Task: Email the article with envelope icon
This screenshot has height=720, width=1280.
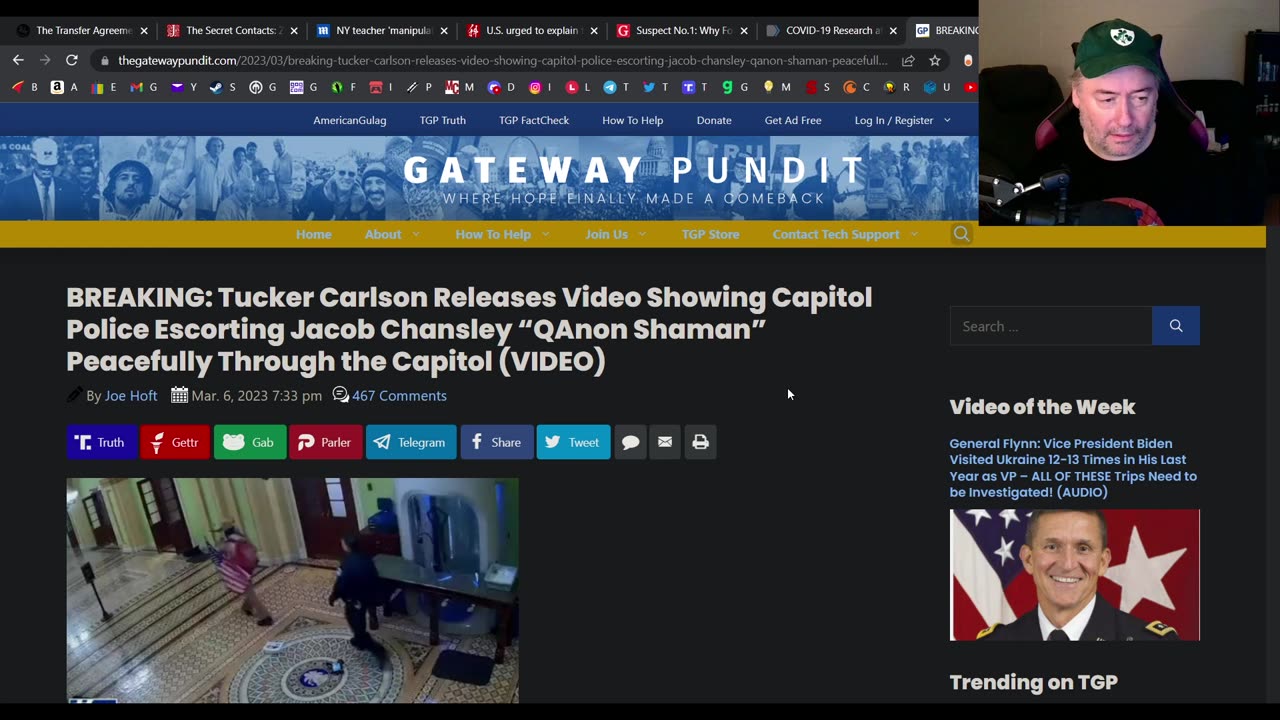Action: click(665, 442)
